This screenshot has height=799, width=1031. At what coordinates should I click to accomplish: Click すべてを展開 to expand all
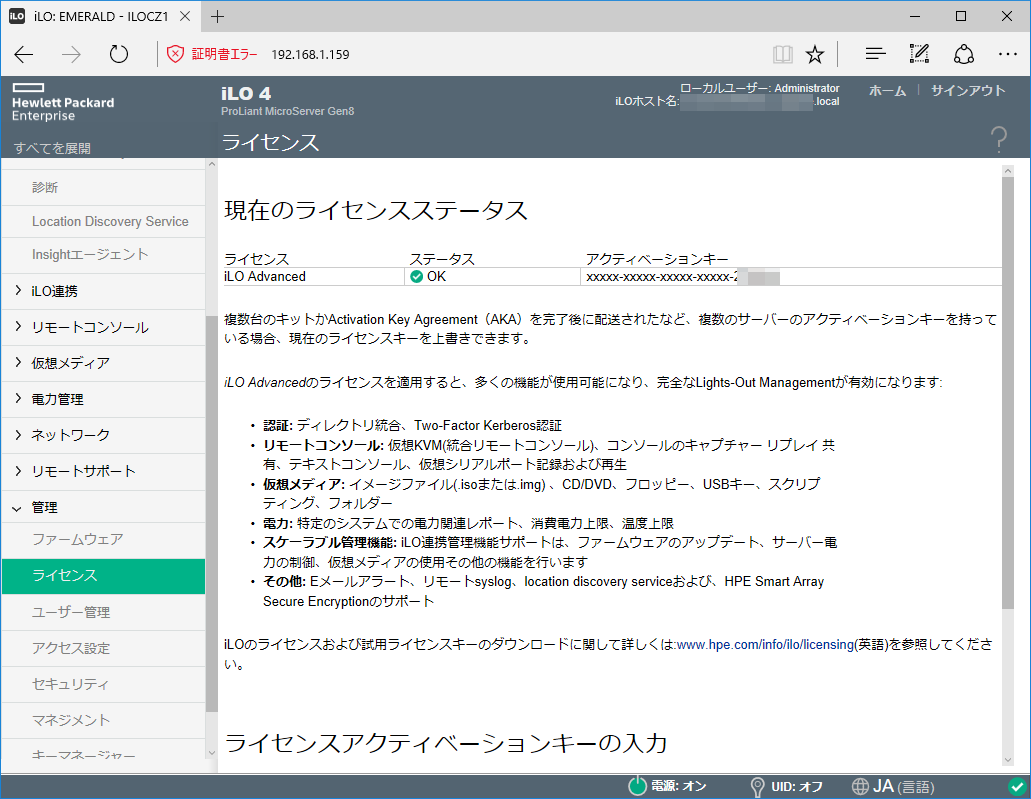(x=52, y=148)
